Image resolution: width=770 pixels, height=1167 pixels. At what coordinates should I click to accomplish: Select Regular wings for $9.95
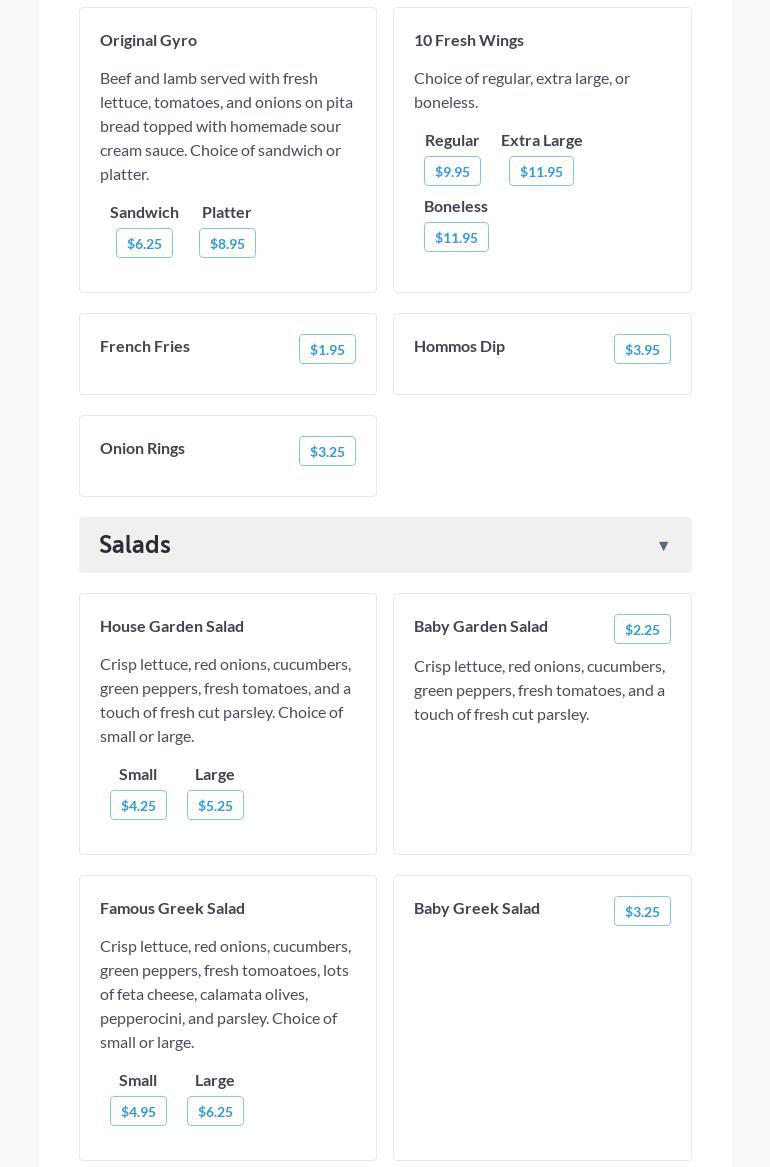452,171
